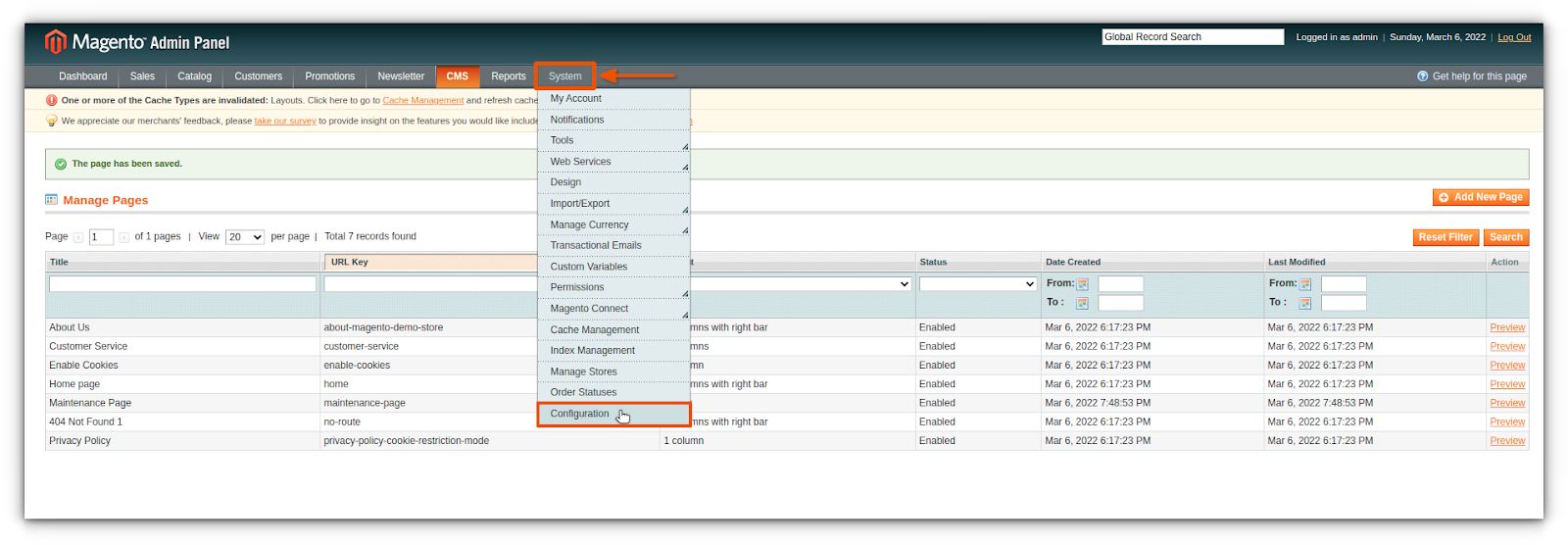Preview the Privacy Policy page
1568x545 pixels.
pos(1507,441)
